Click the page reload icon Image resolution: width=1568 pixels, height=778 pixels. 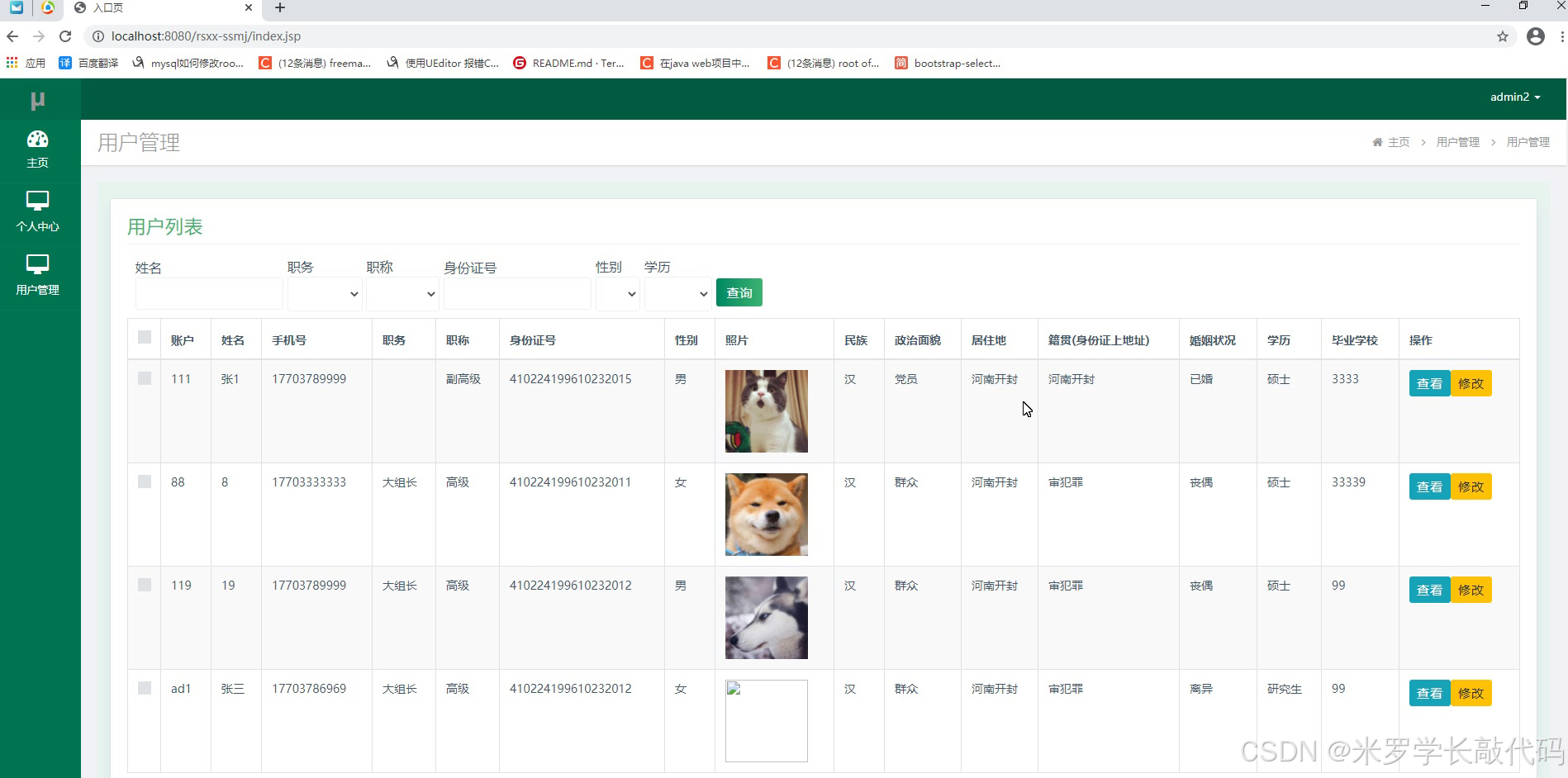[64, 36]
